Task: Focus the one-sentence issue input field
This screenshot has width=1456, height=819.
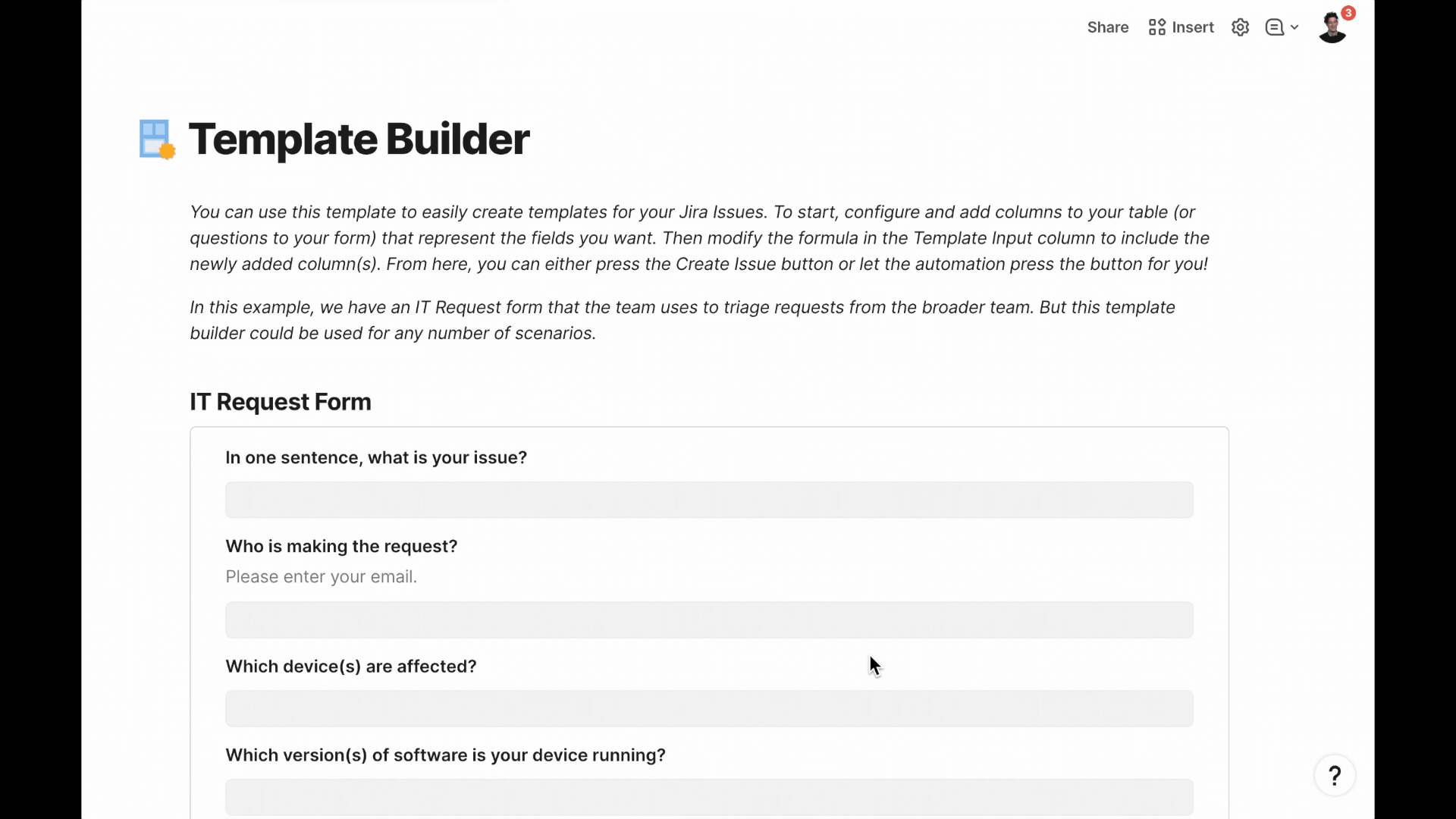Action: coord(709,500)
